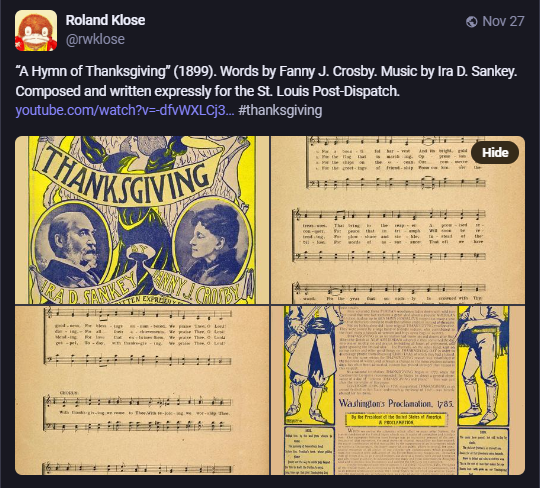Open the Thanksgiving cover illustration thumbnail
The height and width of the screenshot is (488, 540).
142,220
